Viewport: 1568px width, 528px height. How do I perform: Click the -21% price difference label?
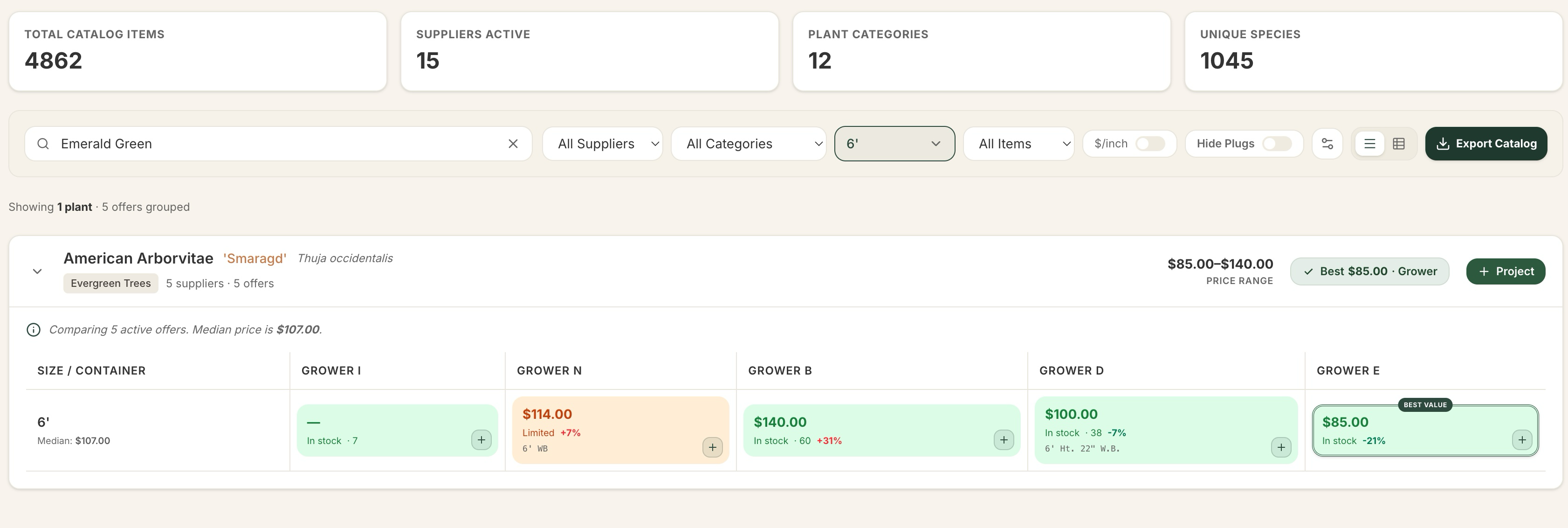[1374, 441]
